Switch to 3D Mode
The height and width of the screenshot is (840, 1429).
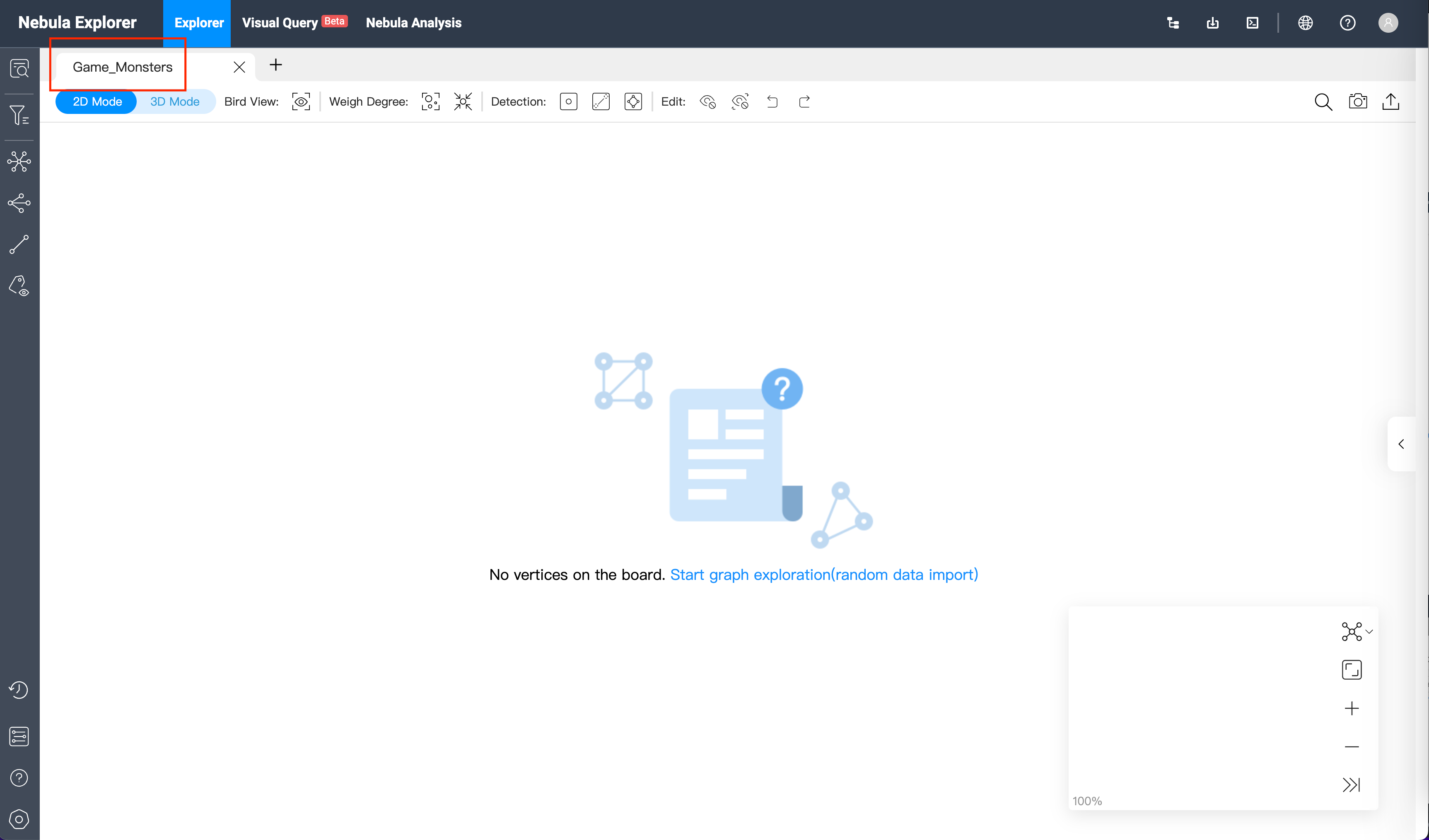(x=175, y=102)
